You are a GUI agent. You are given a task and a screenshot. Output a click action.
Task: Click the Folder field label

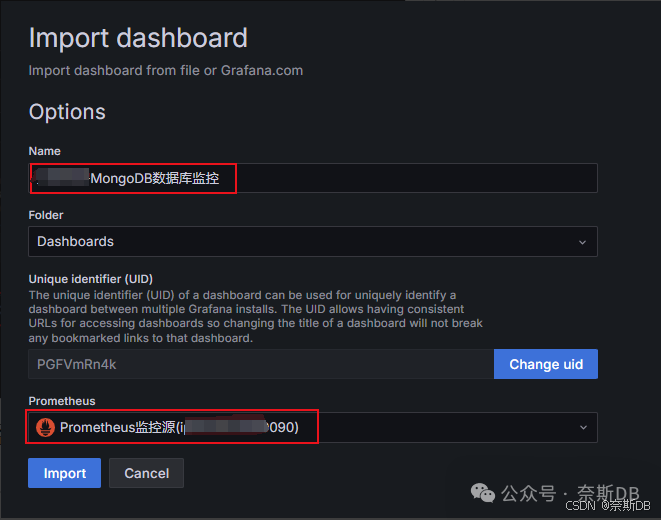point(46,215)
